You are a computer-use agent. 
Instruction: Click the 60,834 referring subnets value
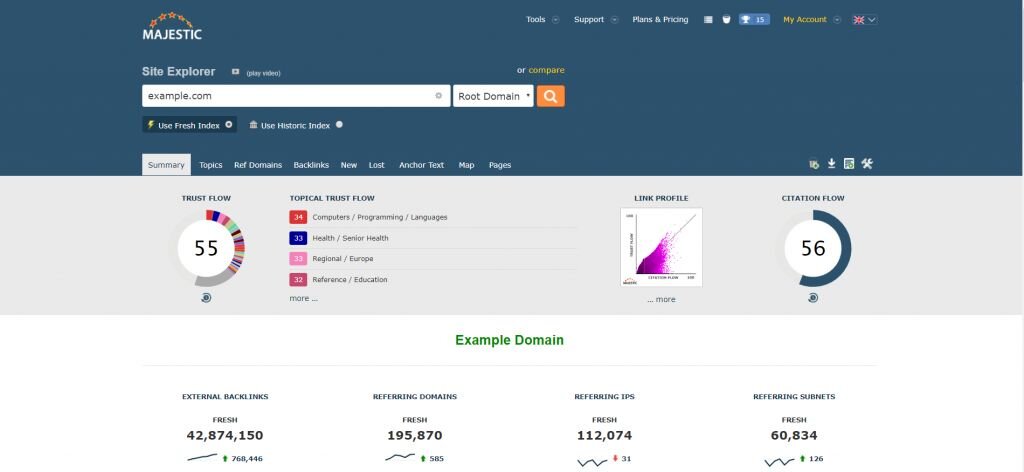pyautogui.click(x=793, y=435)
